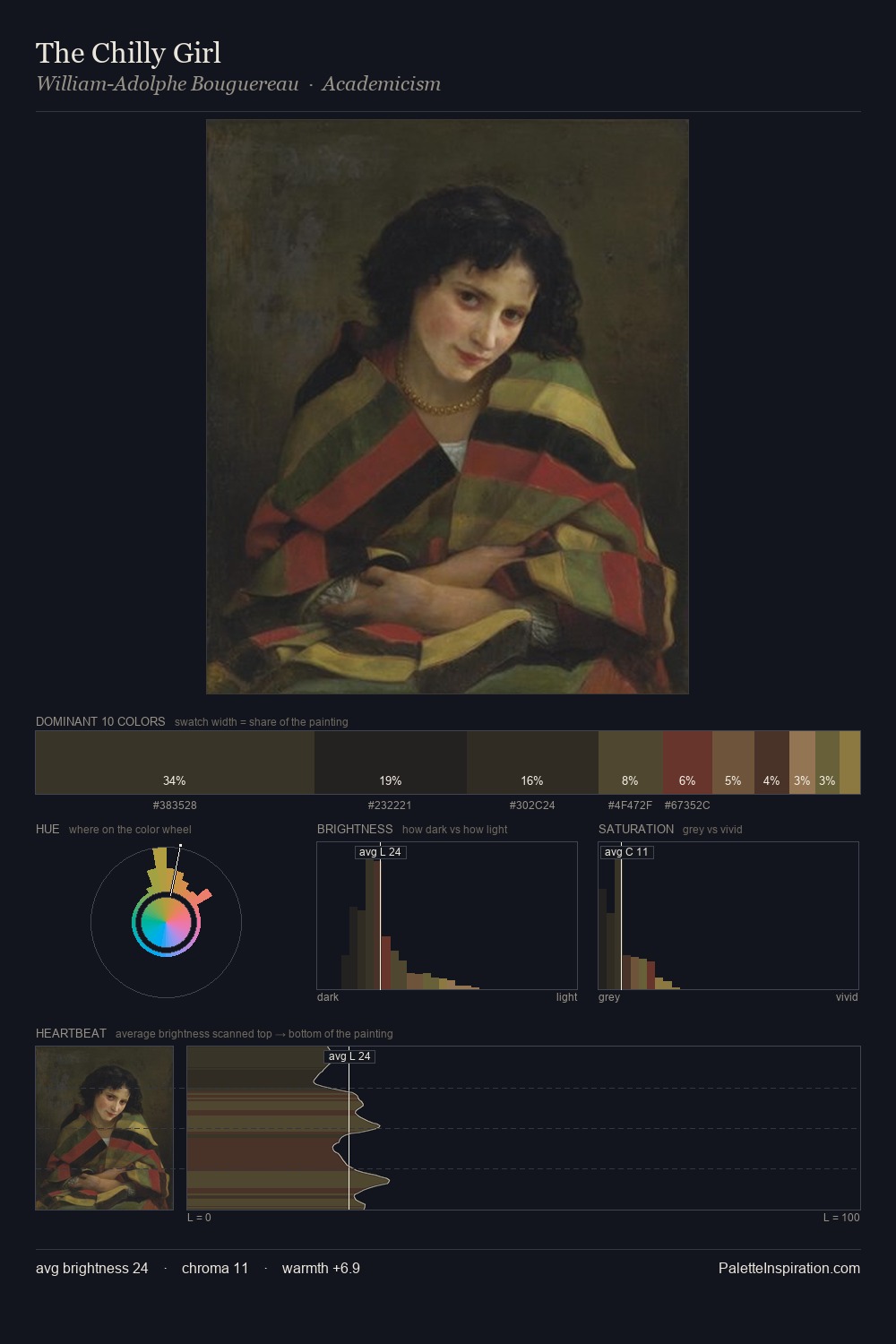The width and height of the screenshot is (896, 1344).
Task: Click the DOMINANT 10 COLORS heading
Action: click(100, 721)
